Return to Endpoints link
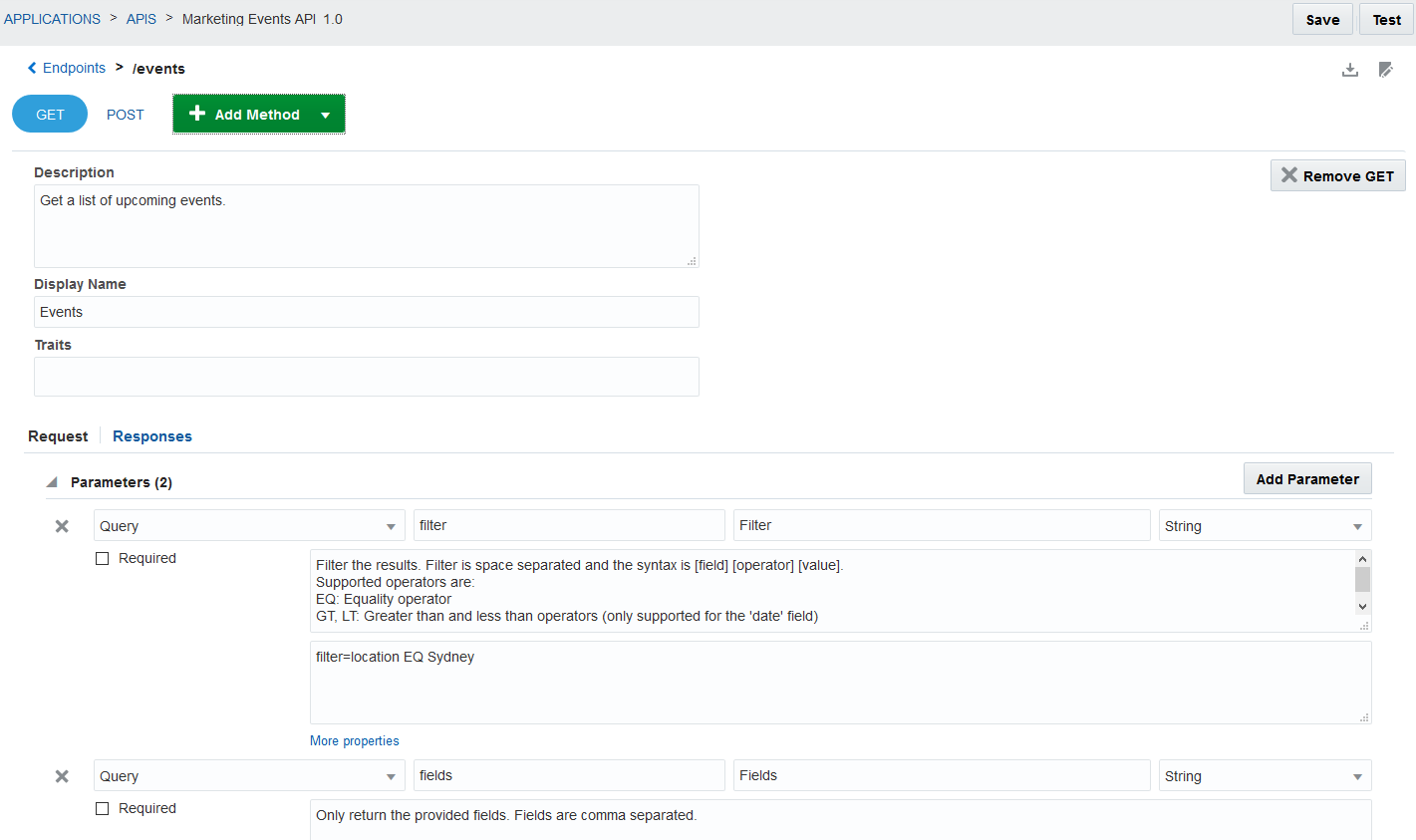 pyautogui.click(x=74, y=68)
